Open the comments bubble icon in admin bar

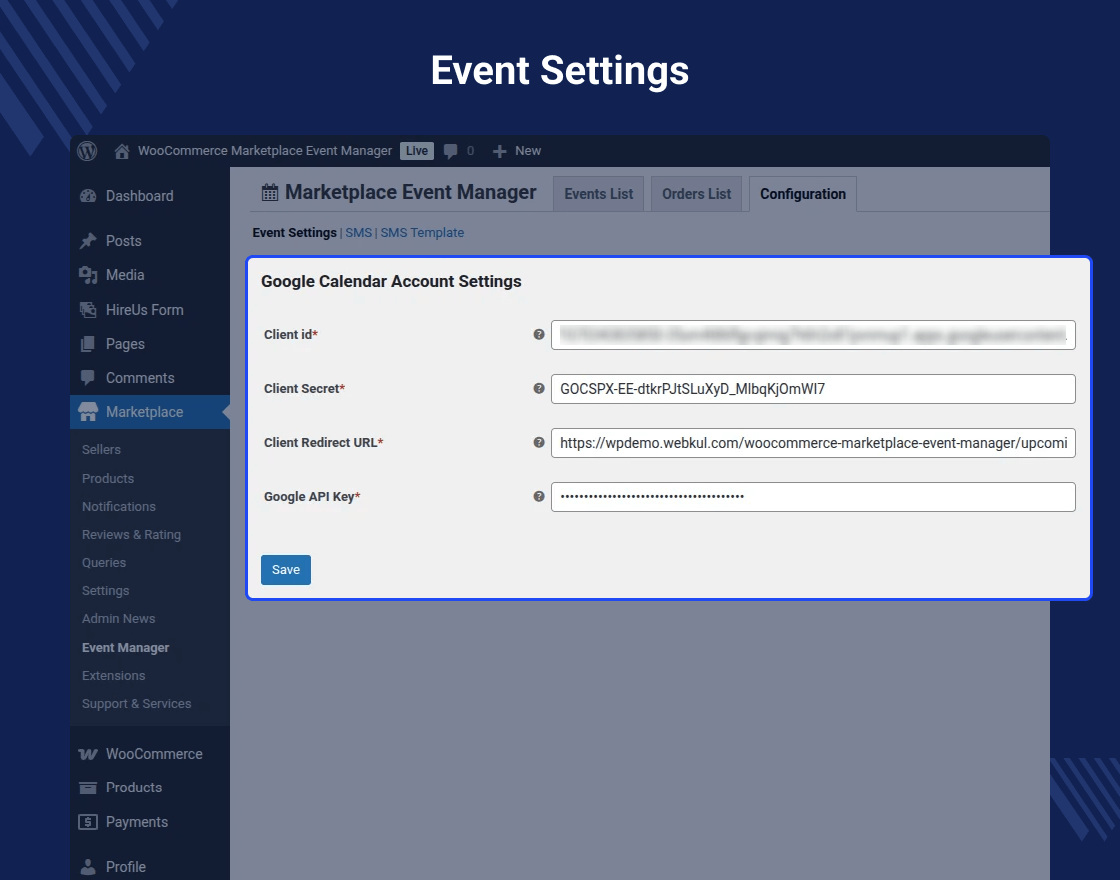tap(451, 151)
